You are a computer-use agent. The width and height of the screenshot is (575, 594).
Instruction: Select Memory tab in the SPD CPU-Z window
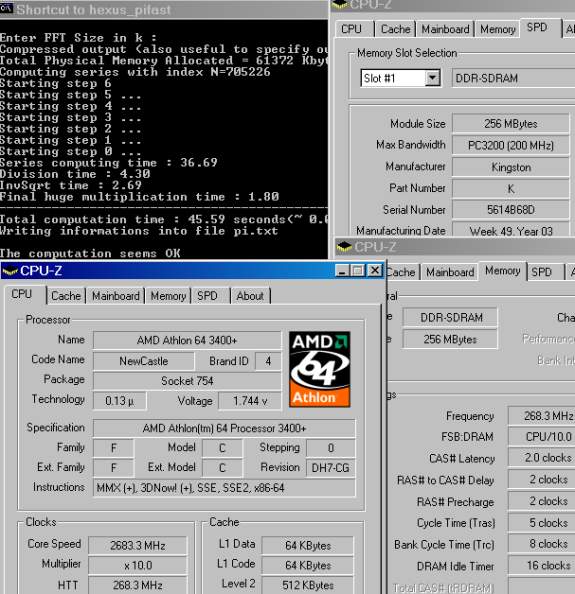[497, 29]
